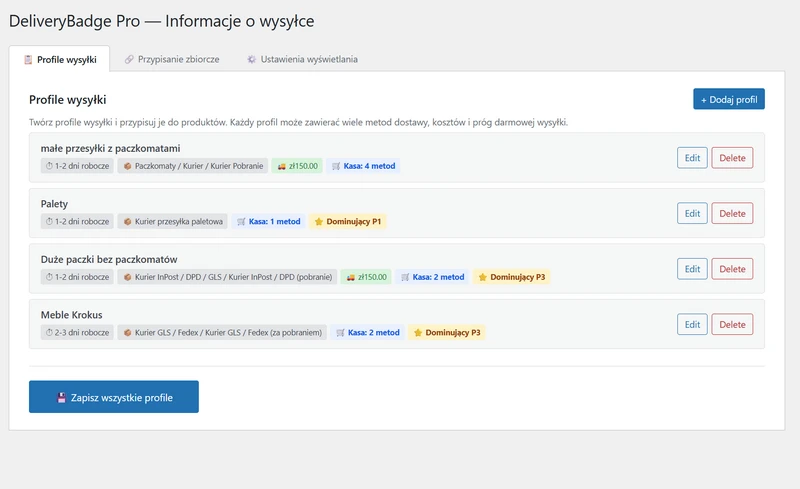This screenshot has width=800, height=489.
Task: Select the Meble Krokus profile name
Action: click(x=71, y=315)
